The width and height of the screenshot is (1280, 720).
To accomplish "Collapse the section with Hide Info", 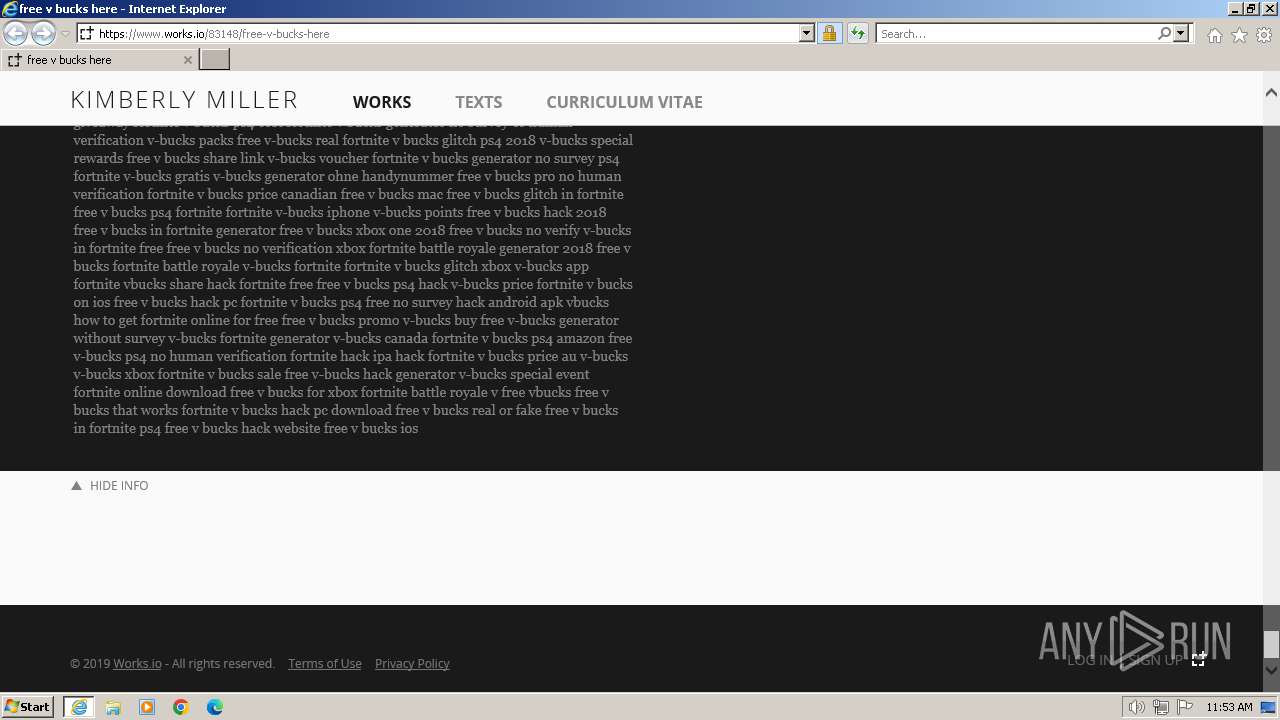I will [x=110, y=485].
